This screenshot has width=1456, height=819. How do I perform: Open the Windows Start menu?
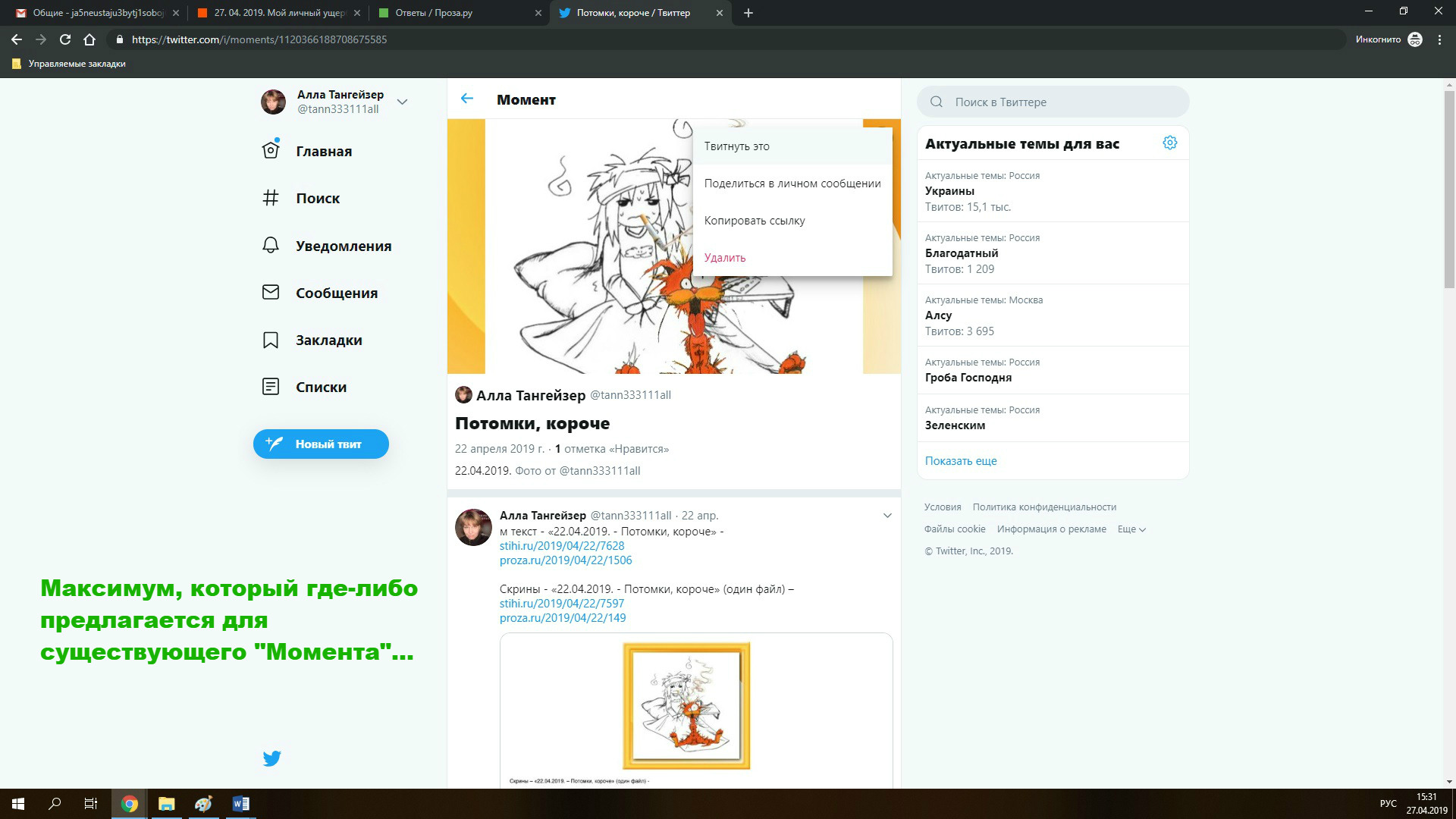point(18,804)
